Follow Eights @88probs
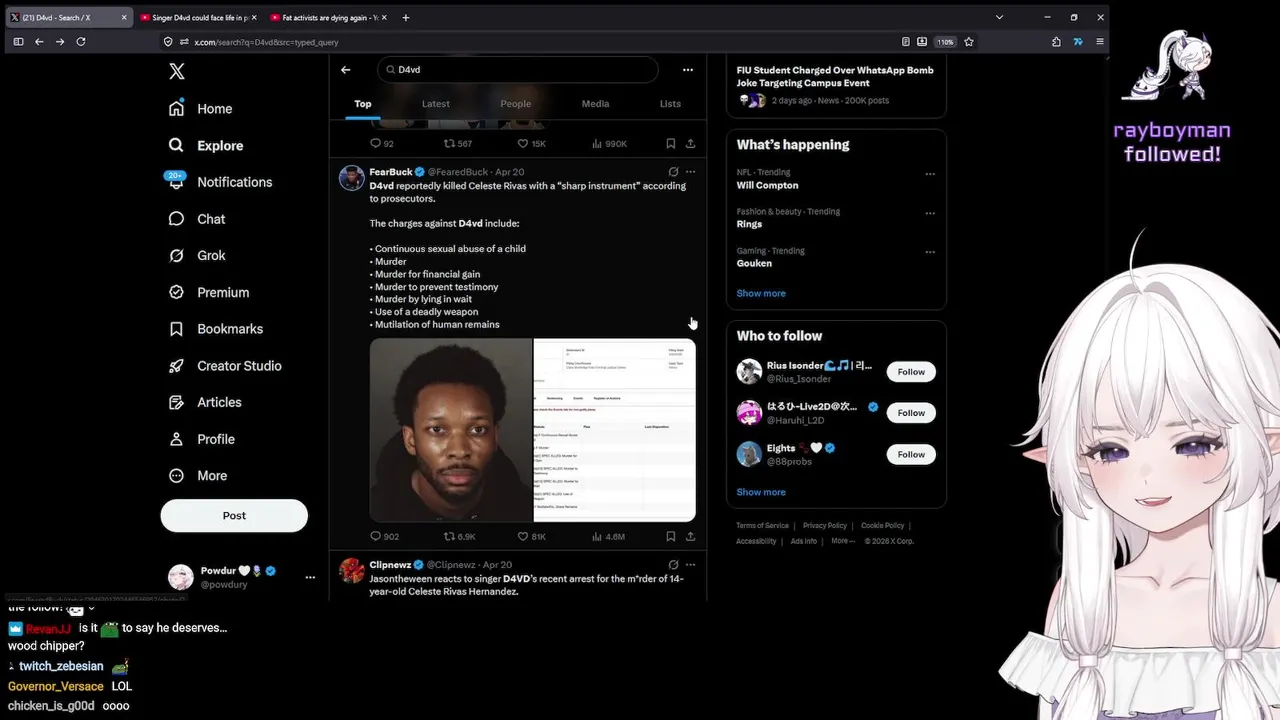 911,454
